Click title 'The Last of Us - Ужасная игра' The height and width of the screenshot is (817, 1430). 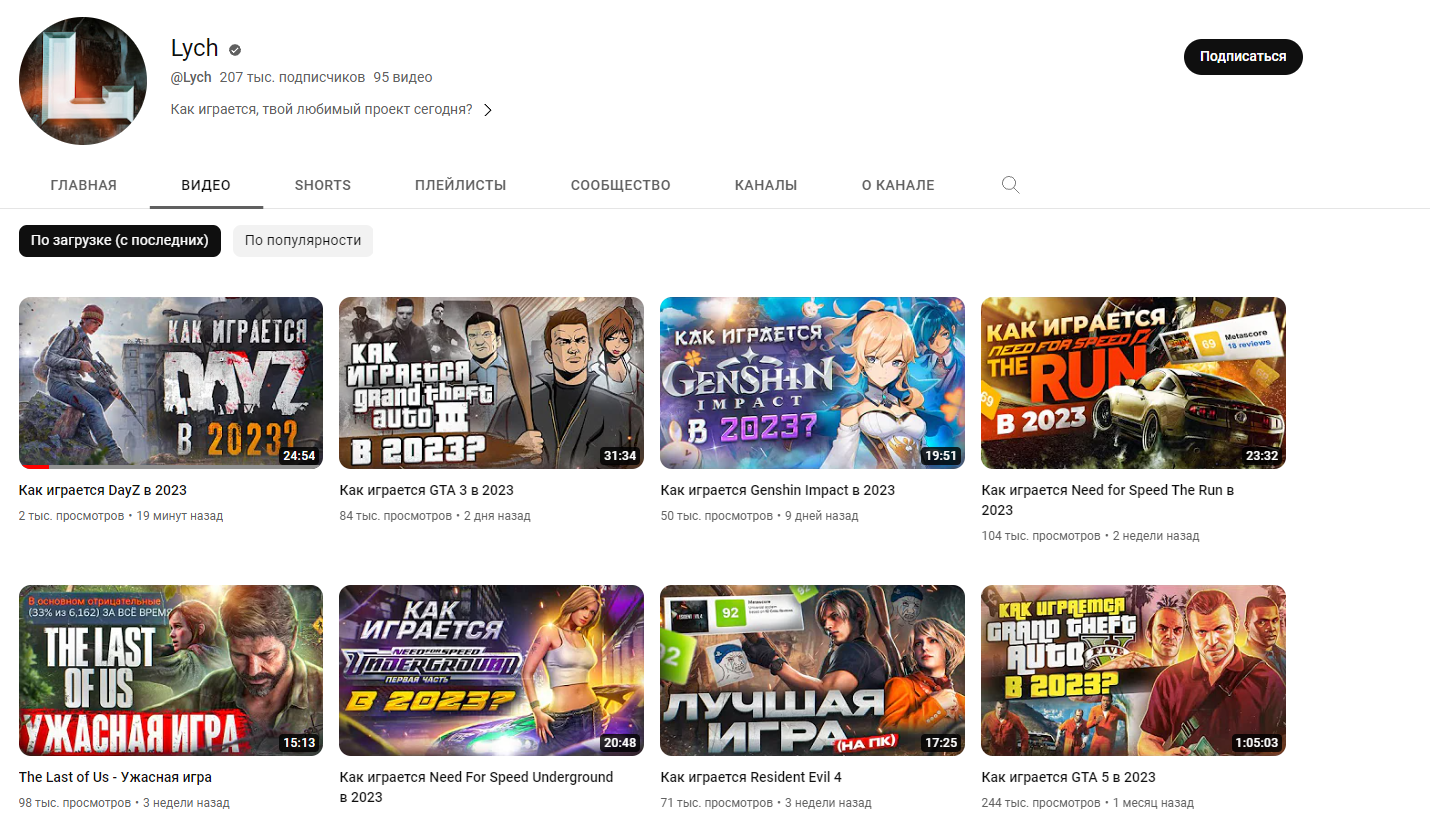[x=116, y=777]
